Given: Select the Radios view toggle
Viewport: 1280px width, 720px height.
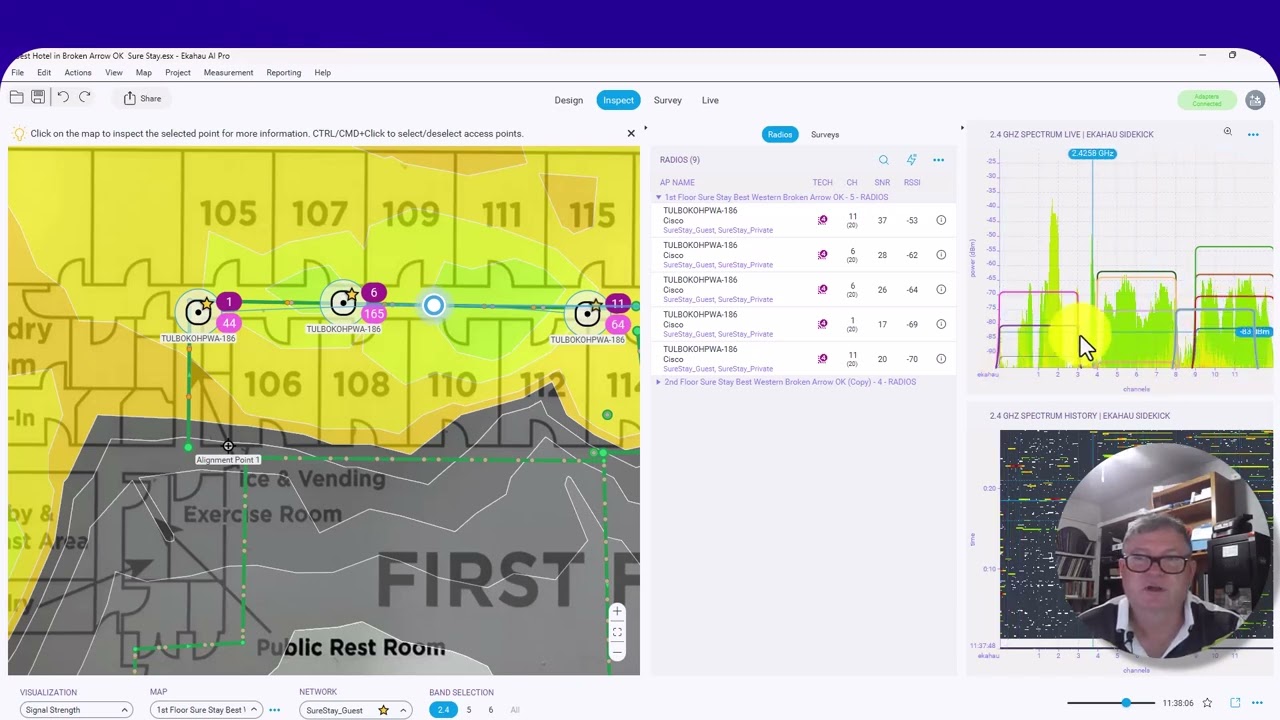Looking at the screenshot, I should pyautogui.click(x=780, y=134).
